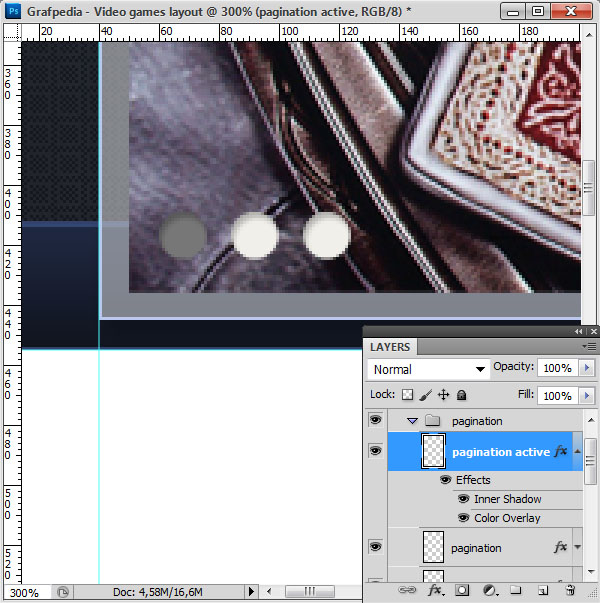Click the Fill value field
Viewport: 600px width, 603px height.
coord(558,396)
